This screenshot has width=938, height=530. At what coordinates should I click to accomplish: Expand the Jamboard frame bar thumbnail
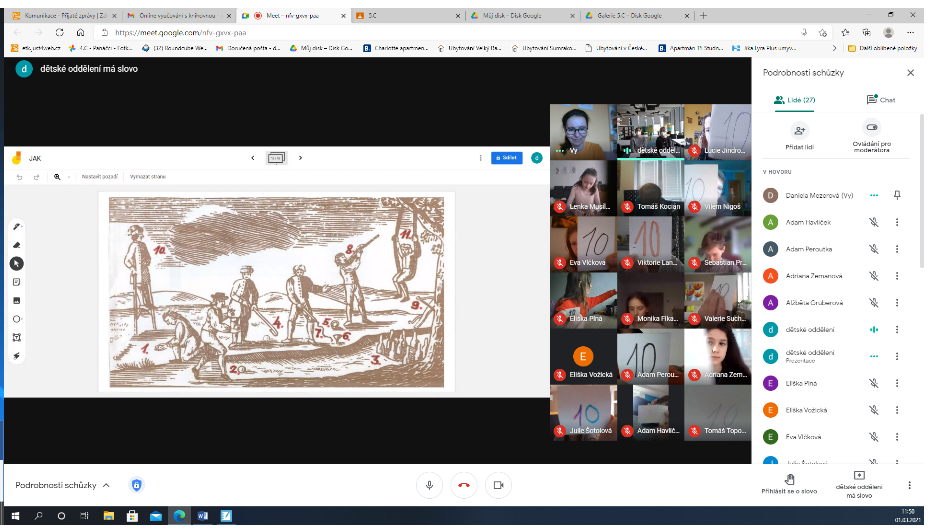276,158
